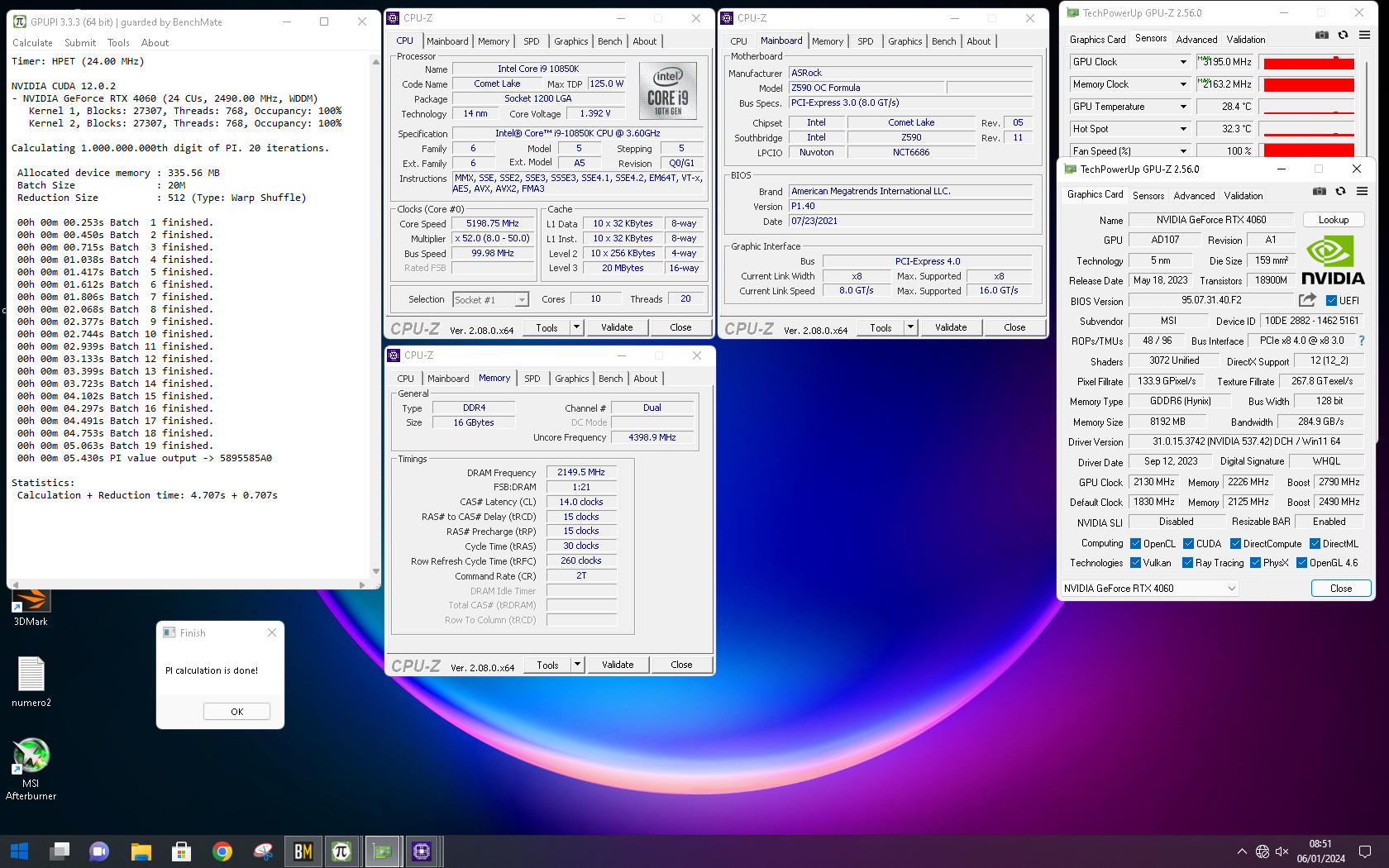Screen dimensions: 1389x868
Task: Open the Submit menu in GPUPI
Action: point(80,43)
